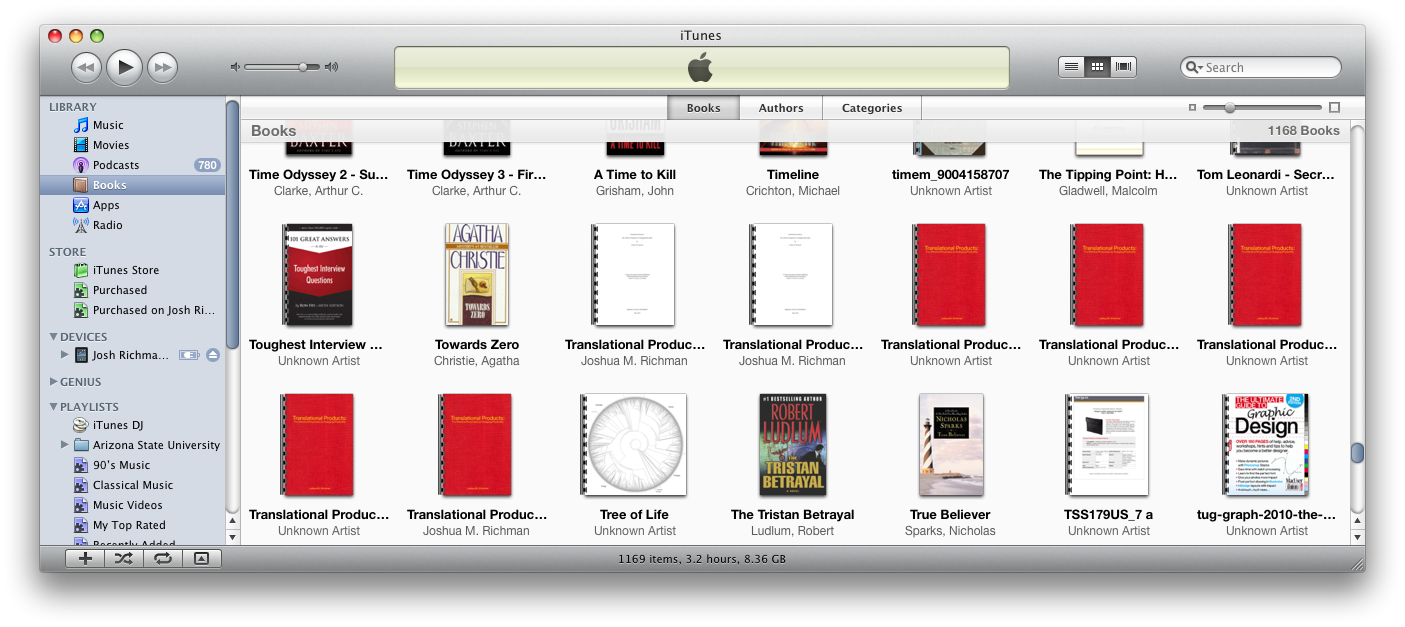Viewport: 1405px width, 627px height.
Task: Open the Podcasts library
Action: pos(116,165)
